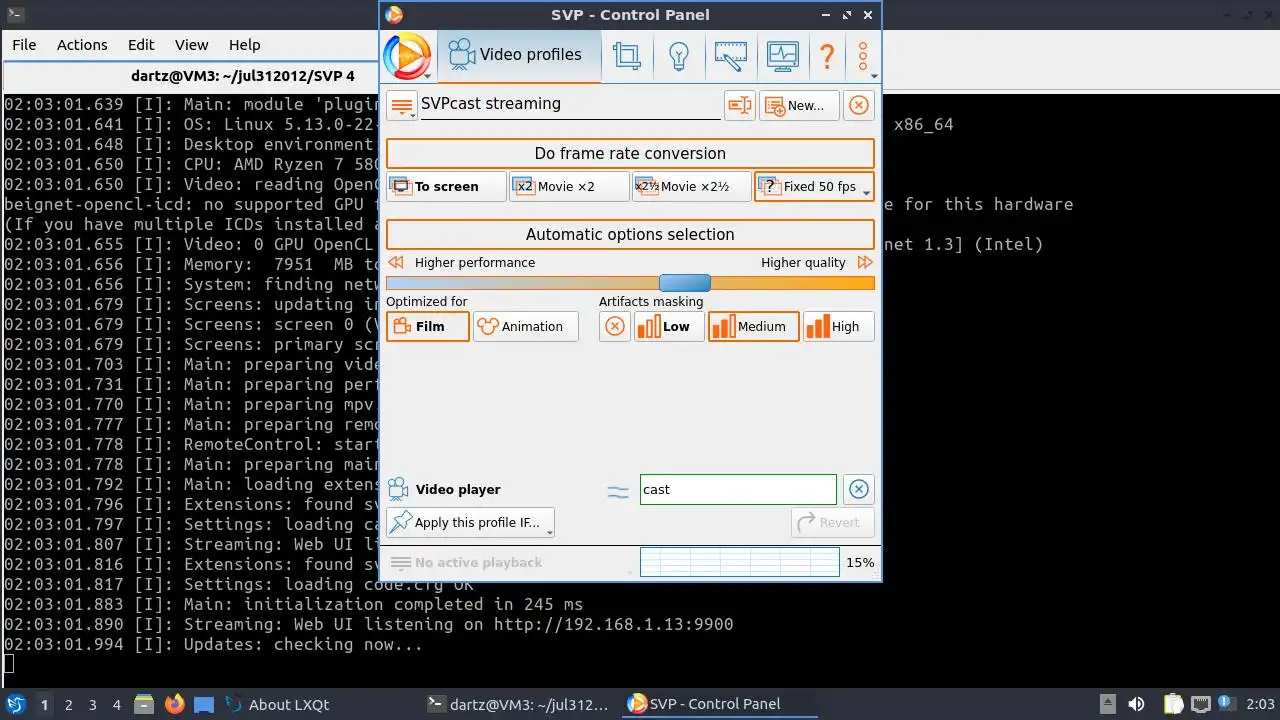The width and height of the screenshot is (1280, 720).
Task: Click the network monitor tray icon
Action: (x=1200, y=704)
